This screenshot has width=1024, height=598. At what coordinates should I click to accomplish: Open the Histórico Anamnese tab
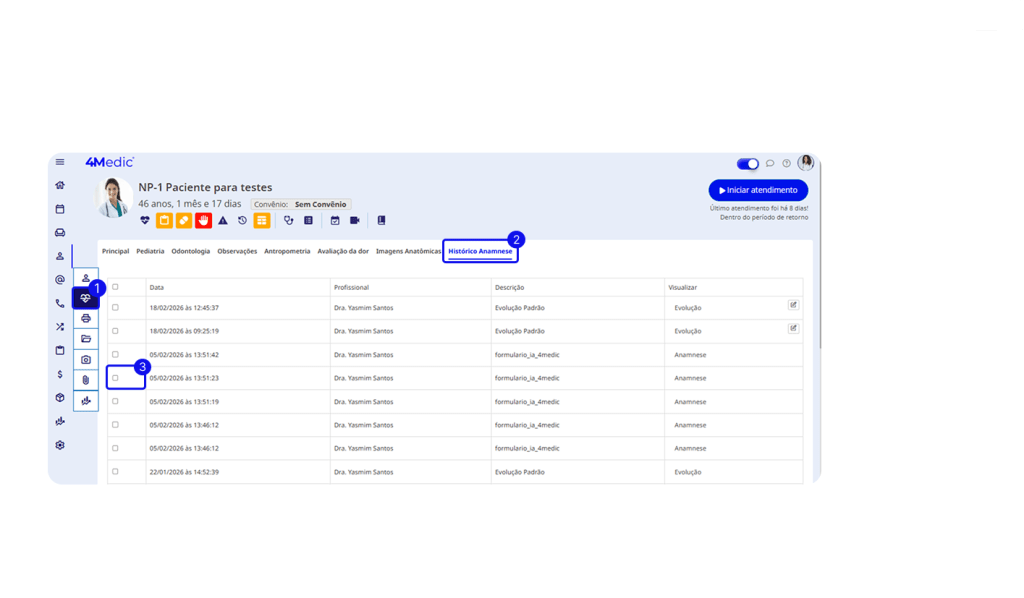pos(480,251)
